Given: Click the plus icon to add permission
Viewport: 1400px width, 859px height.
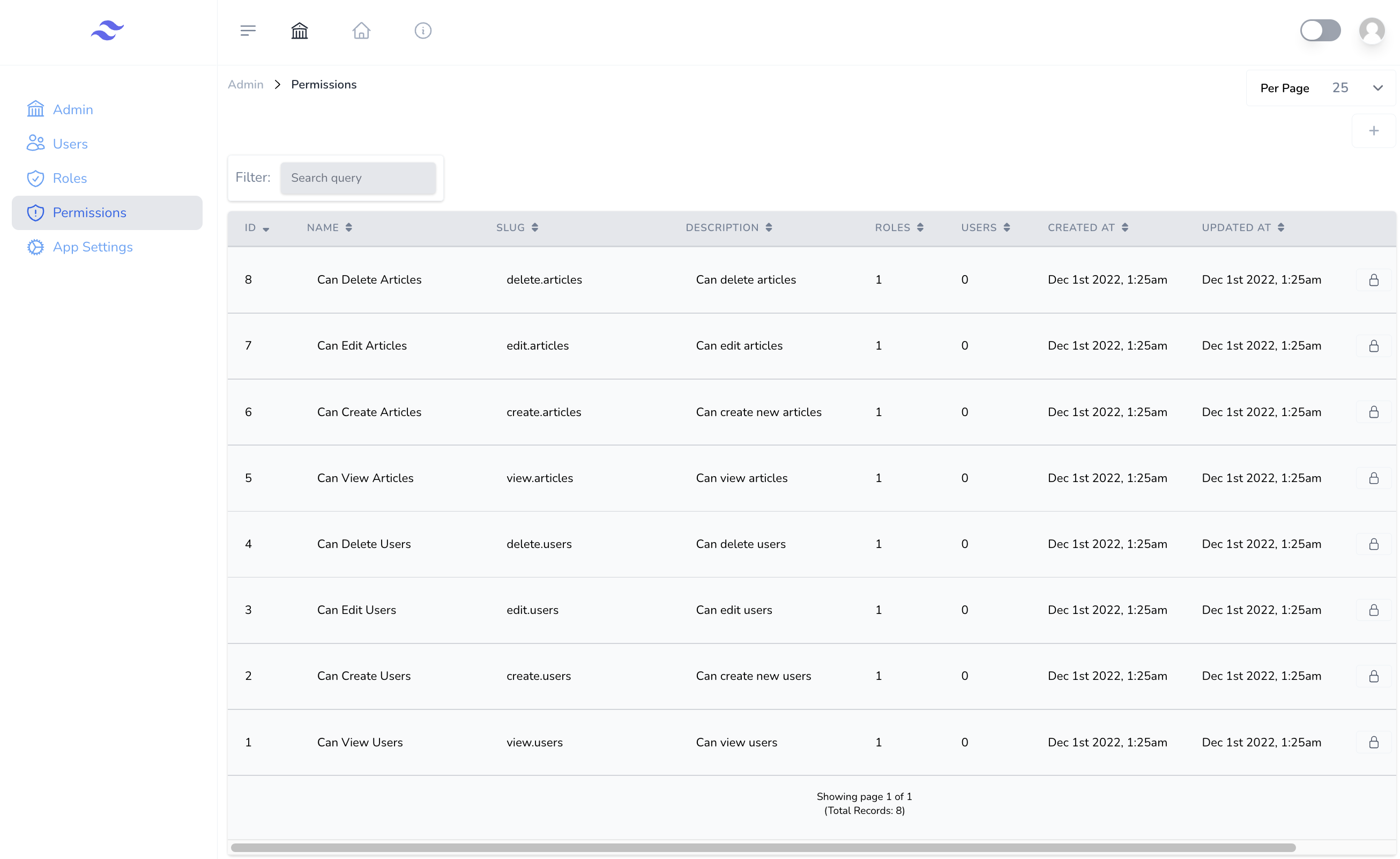Looking at the screenshot, I should 1373,131.
